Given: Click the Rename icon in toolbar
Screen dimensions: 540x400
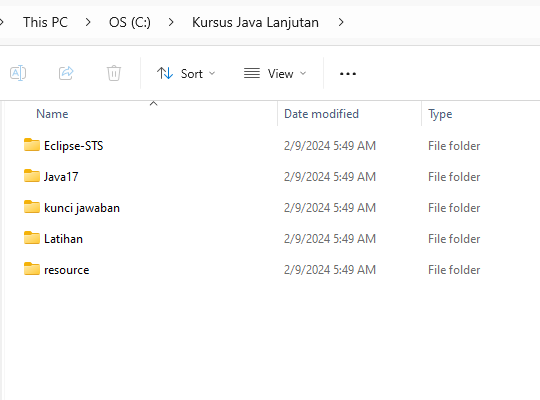Looking at the screenshot, I should (x=18, y=73).
